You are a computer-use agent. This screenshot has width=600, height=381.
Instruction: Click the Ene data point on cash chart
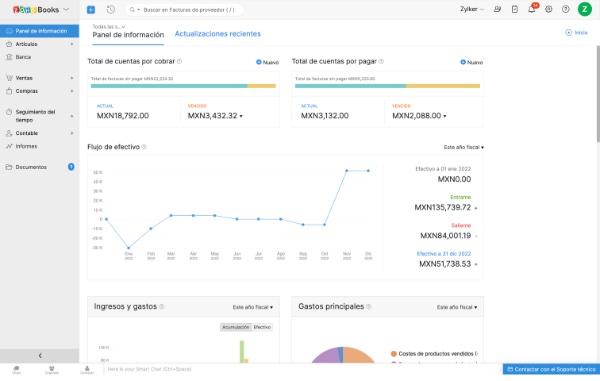click(129, 248)
